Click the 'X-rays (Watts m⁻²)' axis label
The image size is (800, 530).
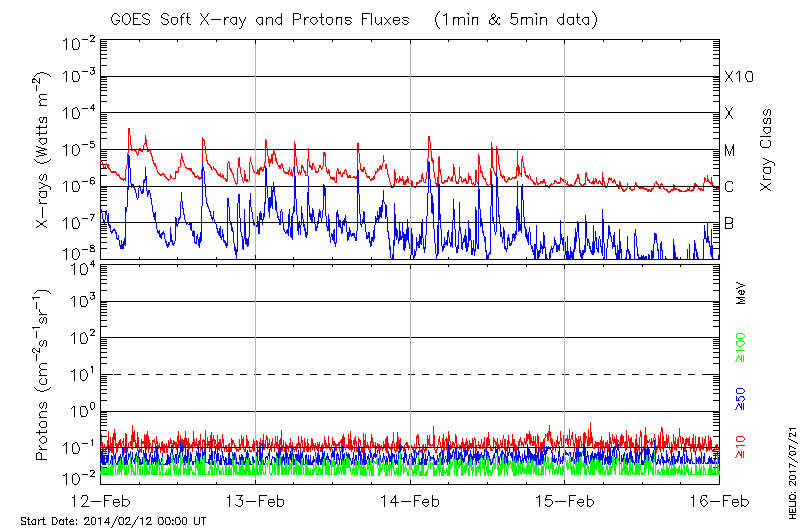[x=45, y=150]
